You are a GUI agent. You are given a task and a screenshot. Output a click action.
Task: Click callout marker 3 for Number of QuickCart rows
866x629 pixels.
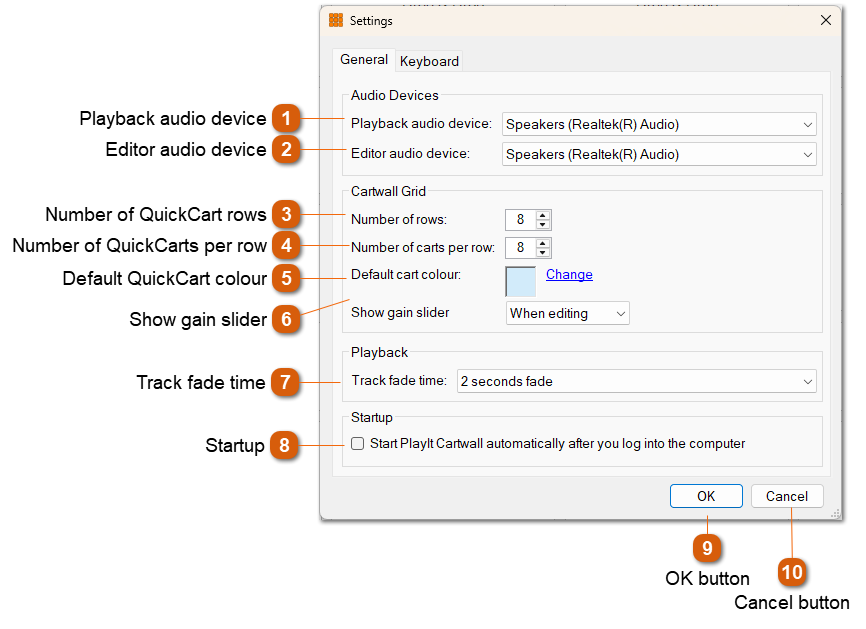click(287, 214)
